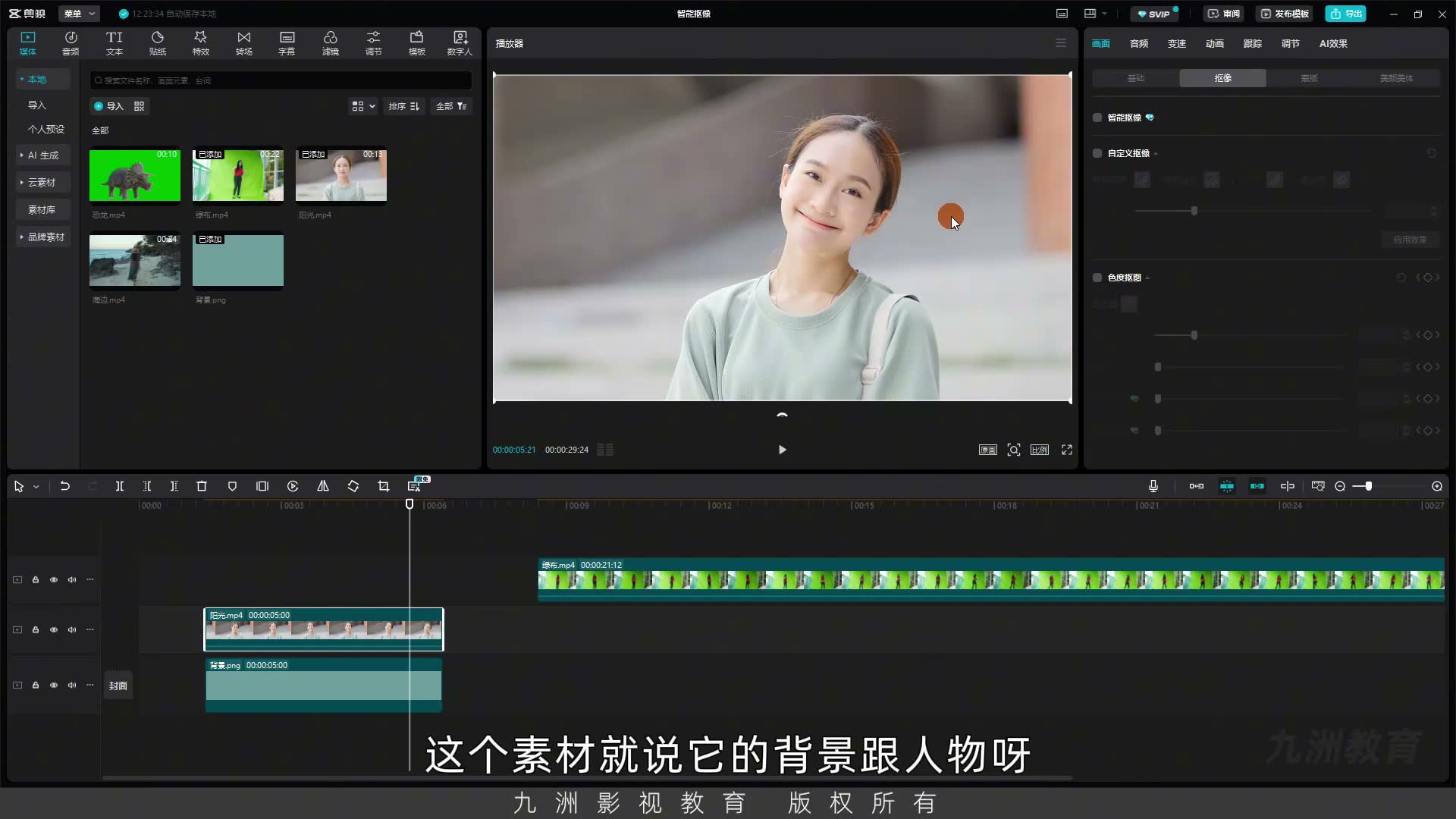The height and width of the screenshot is (819, 1456).
Task: Click the crop icon in timeline toolbar
Action: [384, 486]
